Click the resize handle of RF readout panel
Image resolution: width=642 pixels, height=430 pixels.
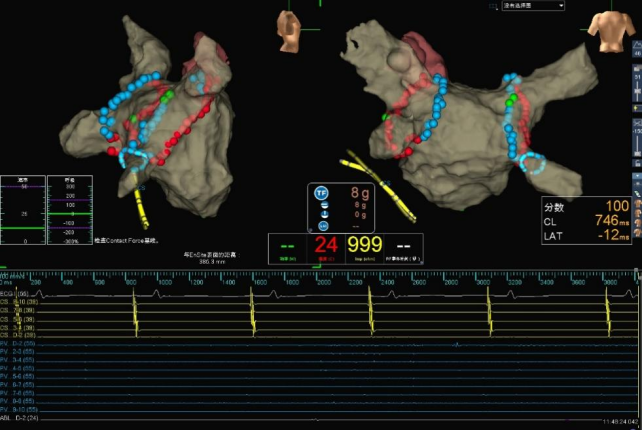pos(420,261)
